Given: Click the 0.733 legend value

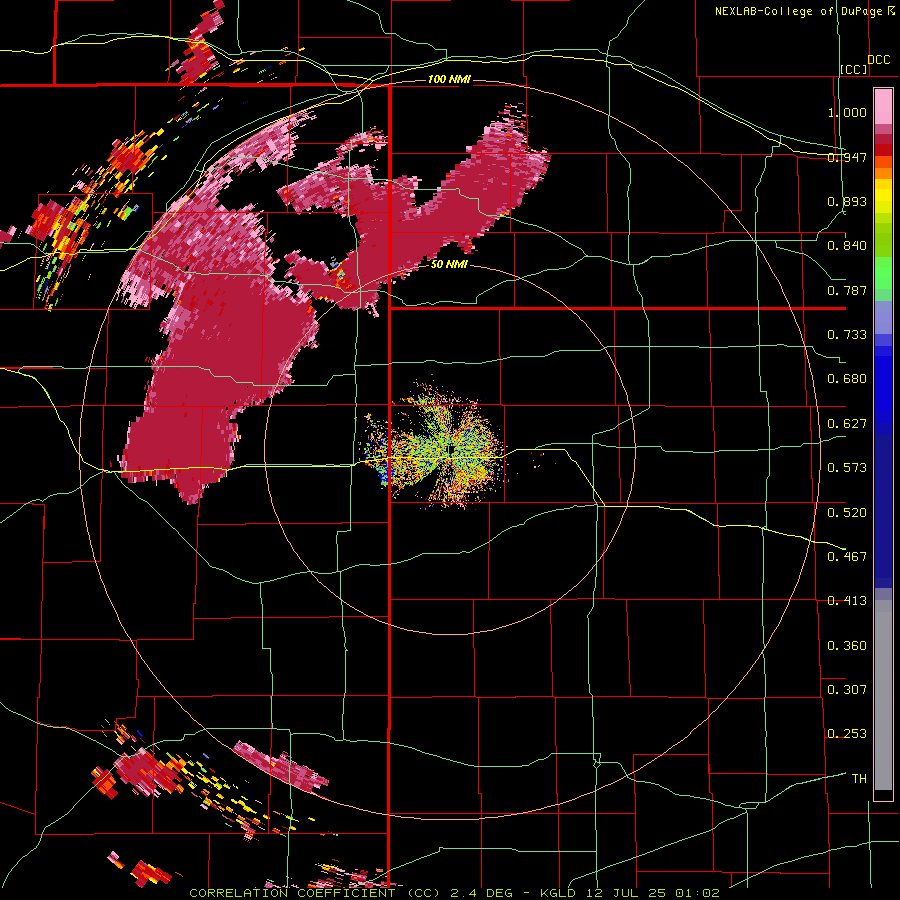Looking at the screenshot, I should [x=847, y=335].
